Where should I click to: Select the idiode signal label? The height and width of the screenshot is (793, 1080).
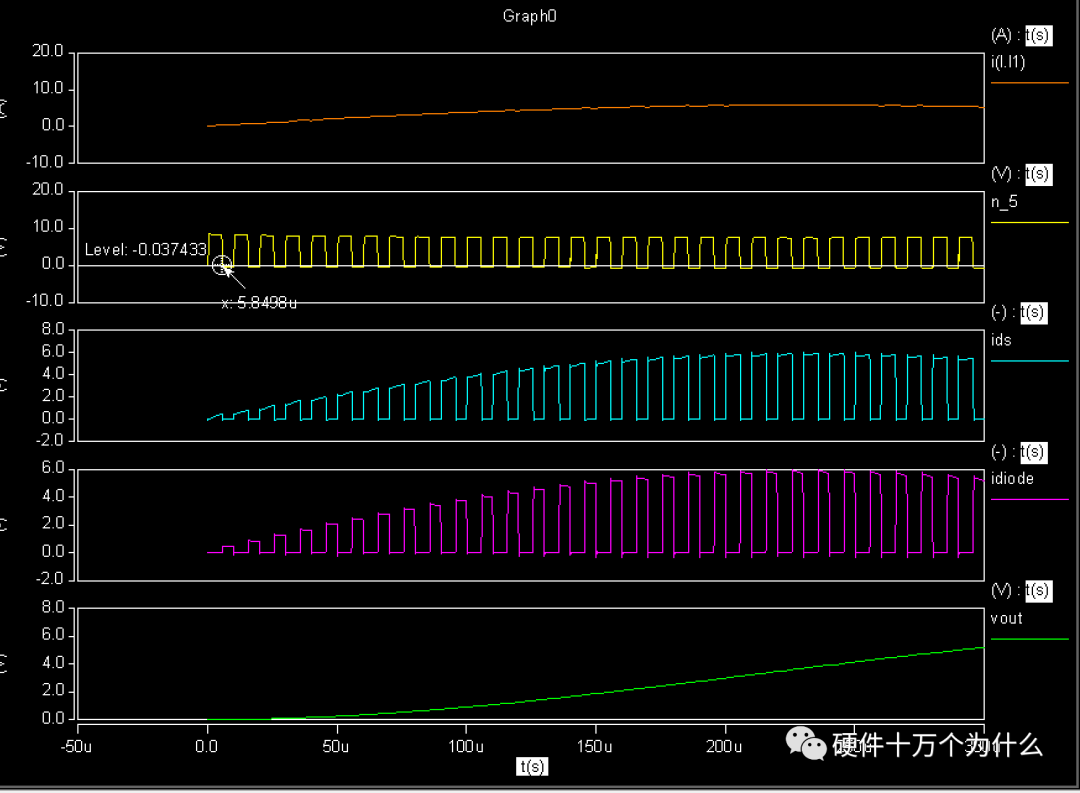(1012, 479)
